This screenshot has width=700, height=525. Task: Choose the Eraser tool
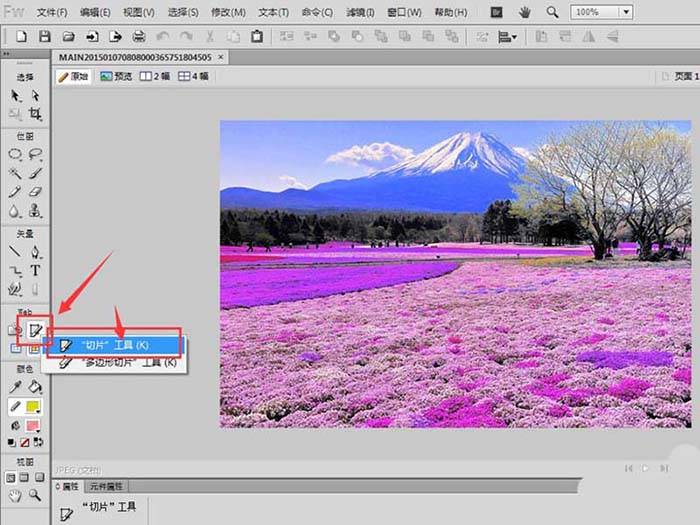[35, 191]
